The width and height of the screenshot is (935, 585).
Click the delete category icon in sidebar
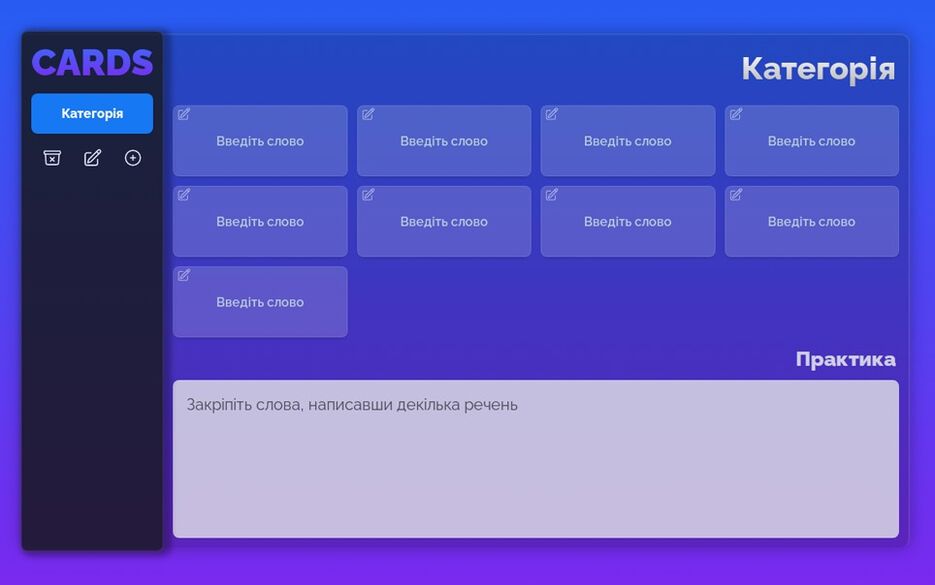52,158
